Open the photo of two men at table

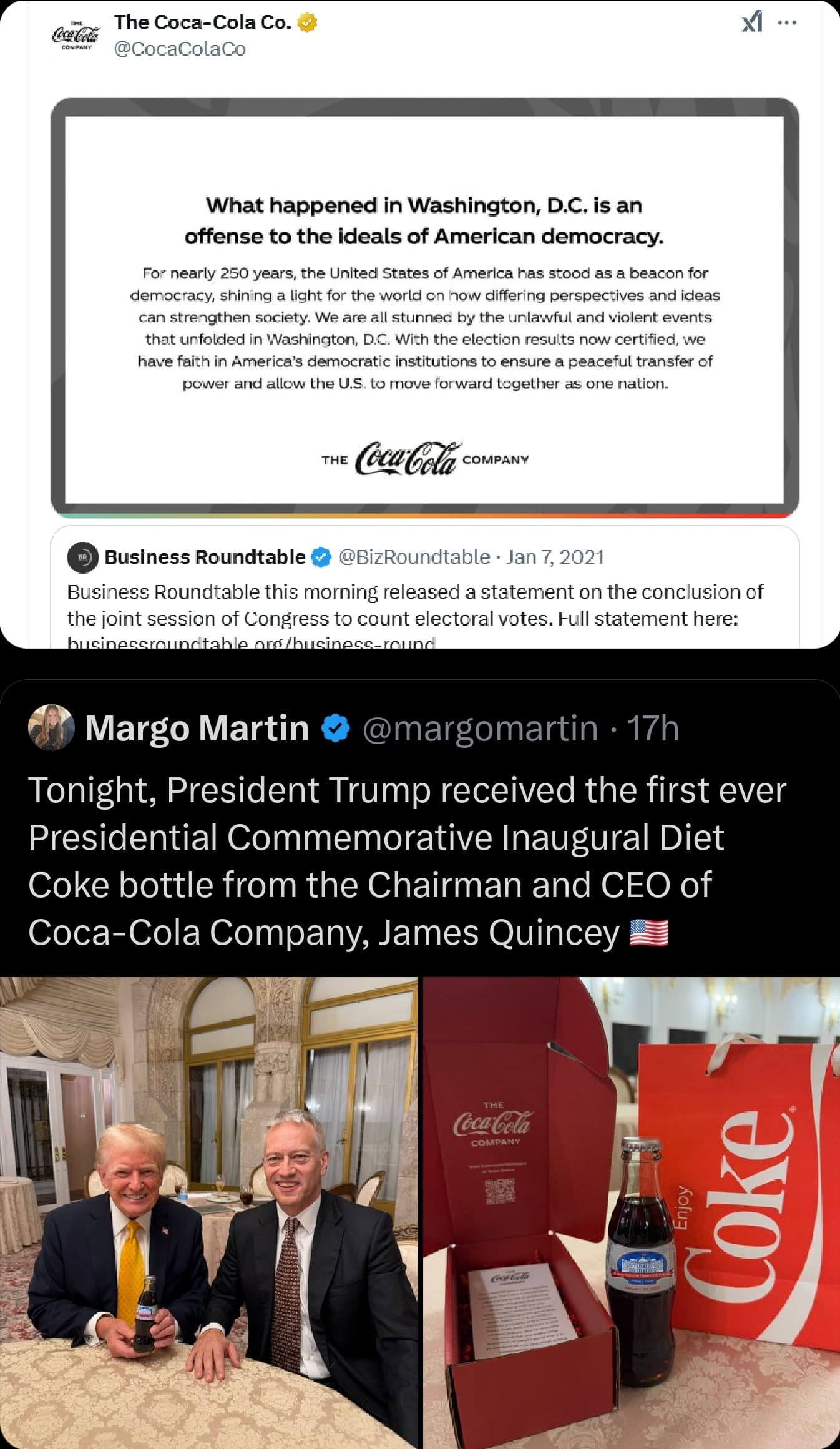pos(208,1212)
